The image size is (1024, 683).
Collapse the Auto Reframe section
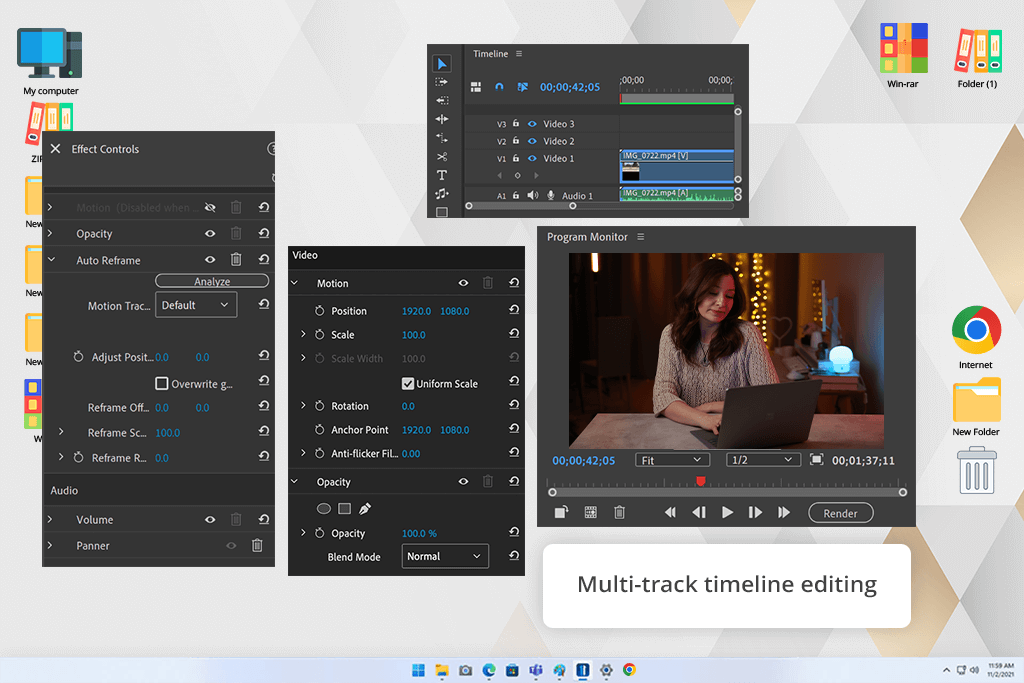51,259
